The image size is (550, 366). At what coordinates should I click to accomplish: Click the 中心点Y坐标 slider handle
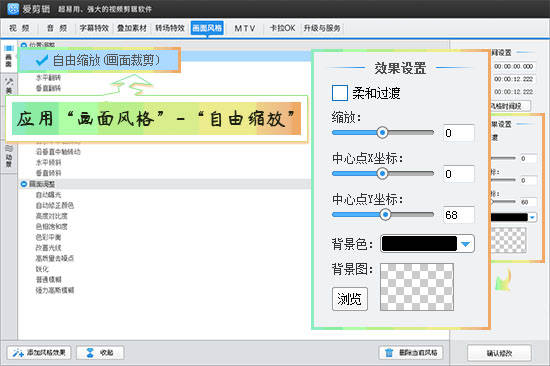coord(385,214)
